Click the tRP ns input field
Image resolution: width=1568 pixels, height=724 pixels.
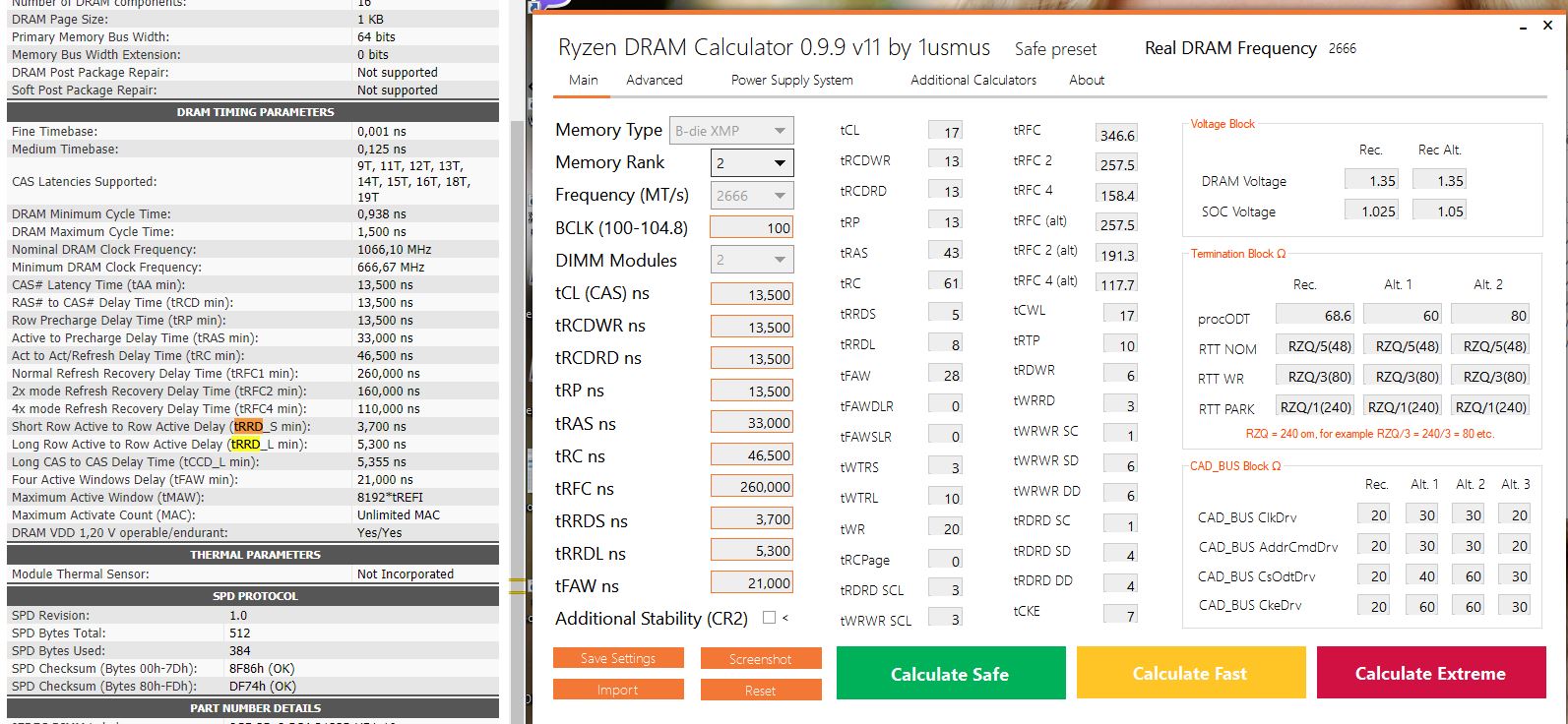click(752, 392)
